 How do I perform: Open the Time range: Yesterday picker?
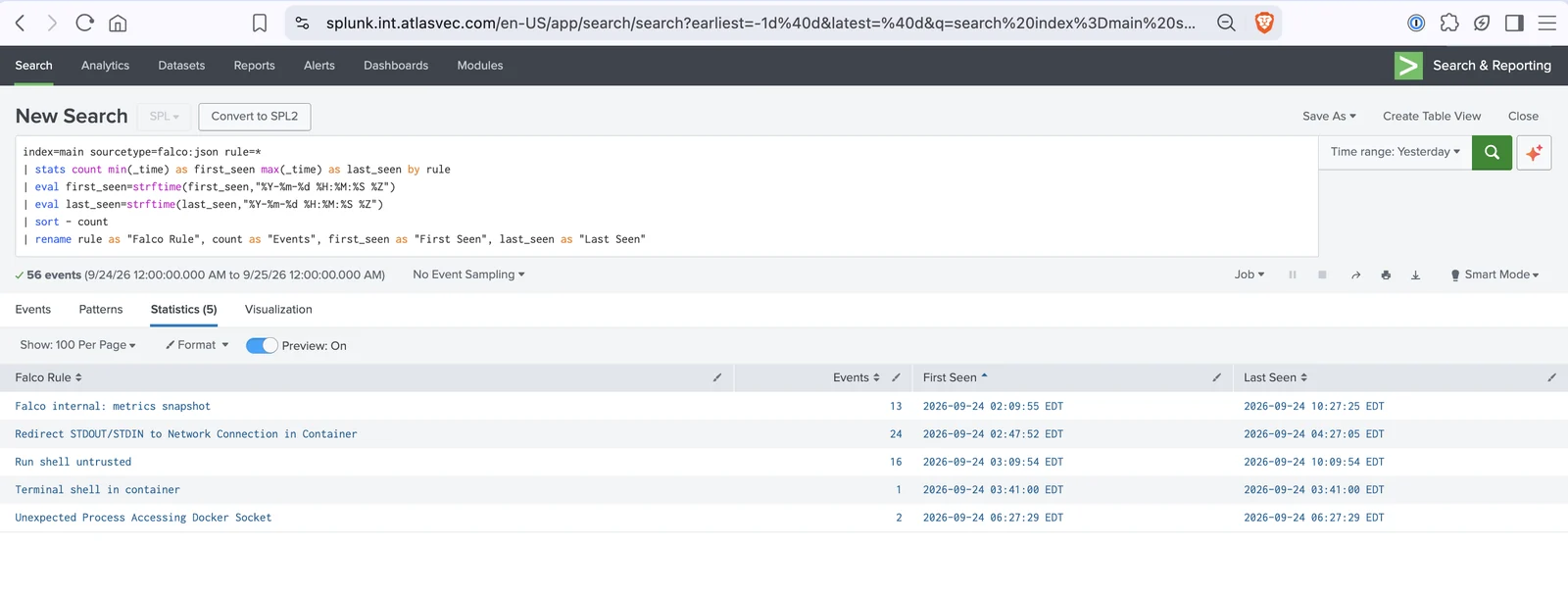point(1395,152)
